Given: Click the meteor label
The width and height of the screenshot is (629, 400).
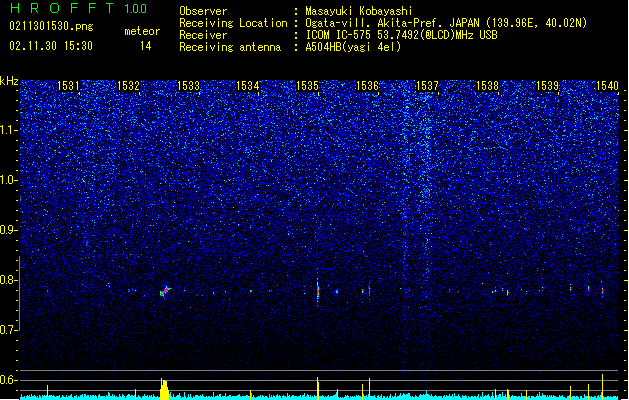Looking at the screenshot, I should point(142,31).
